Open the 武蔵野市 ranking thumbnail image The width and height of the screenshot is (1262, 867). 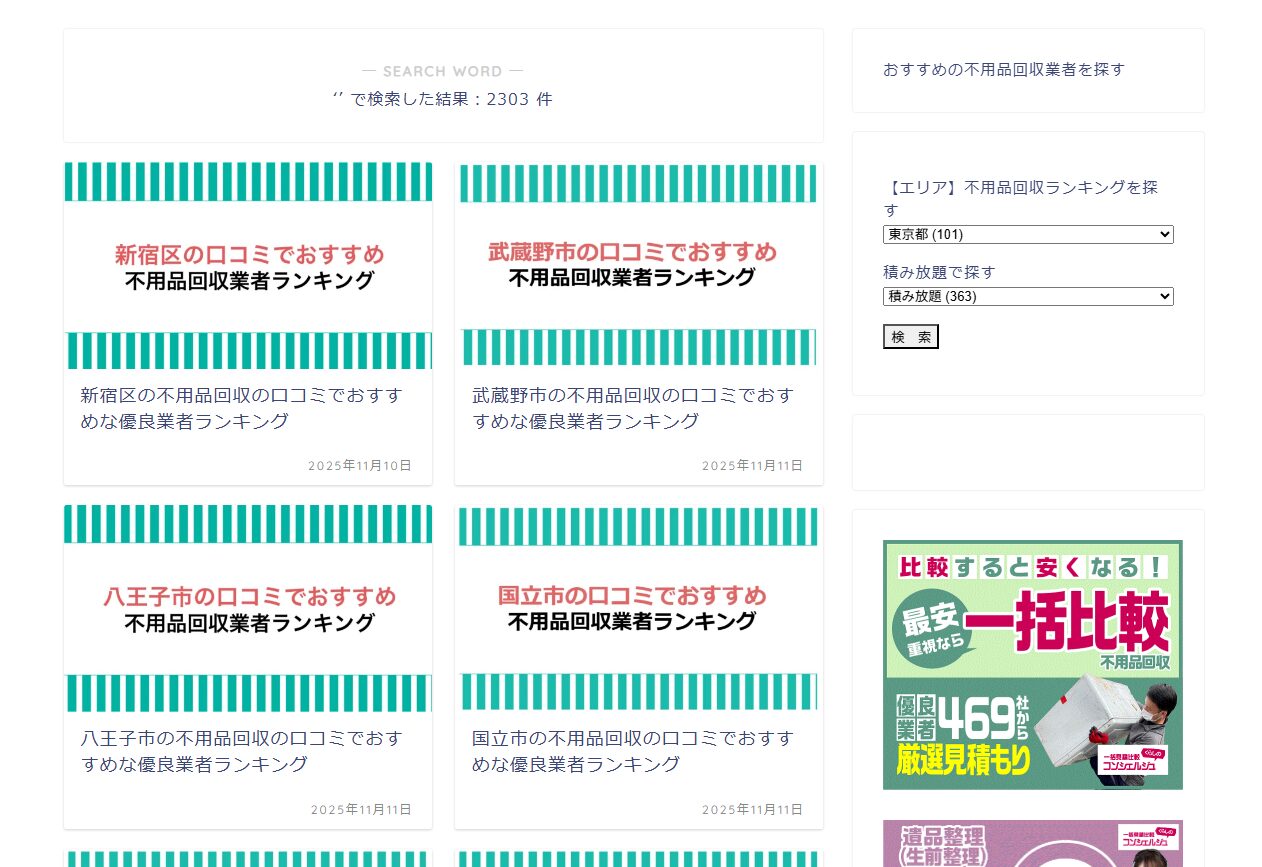pos(639,265)
